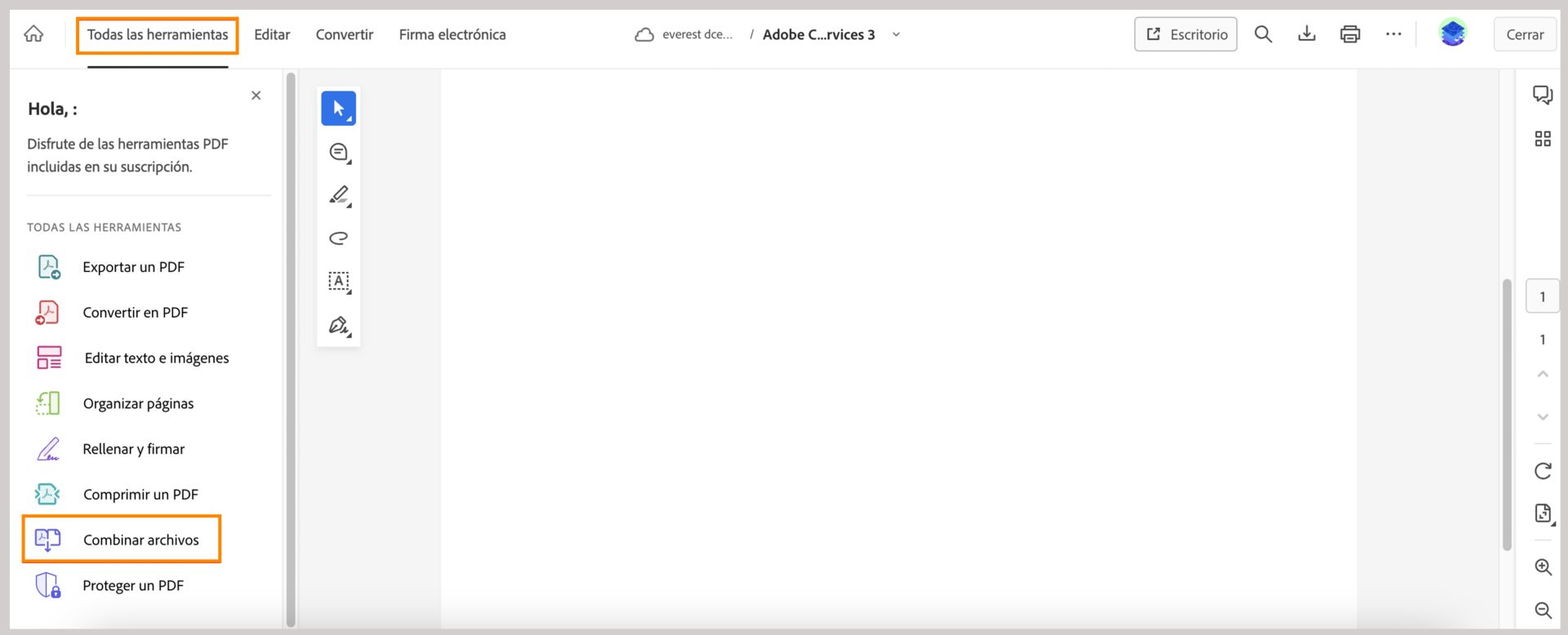Open the page thumbnails grid icon

click(1543, 139)
